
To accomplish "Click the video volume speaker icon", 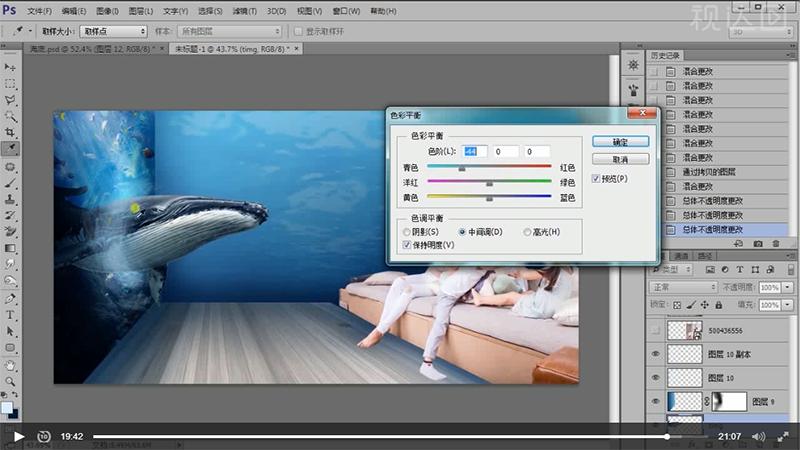I will [x=759, y=437].
